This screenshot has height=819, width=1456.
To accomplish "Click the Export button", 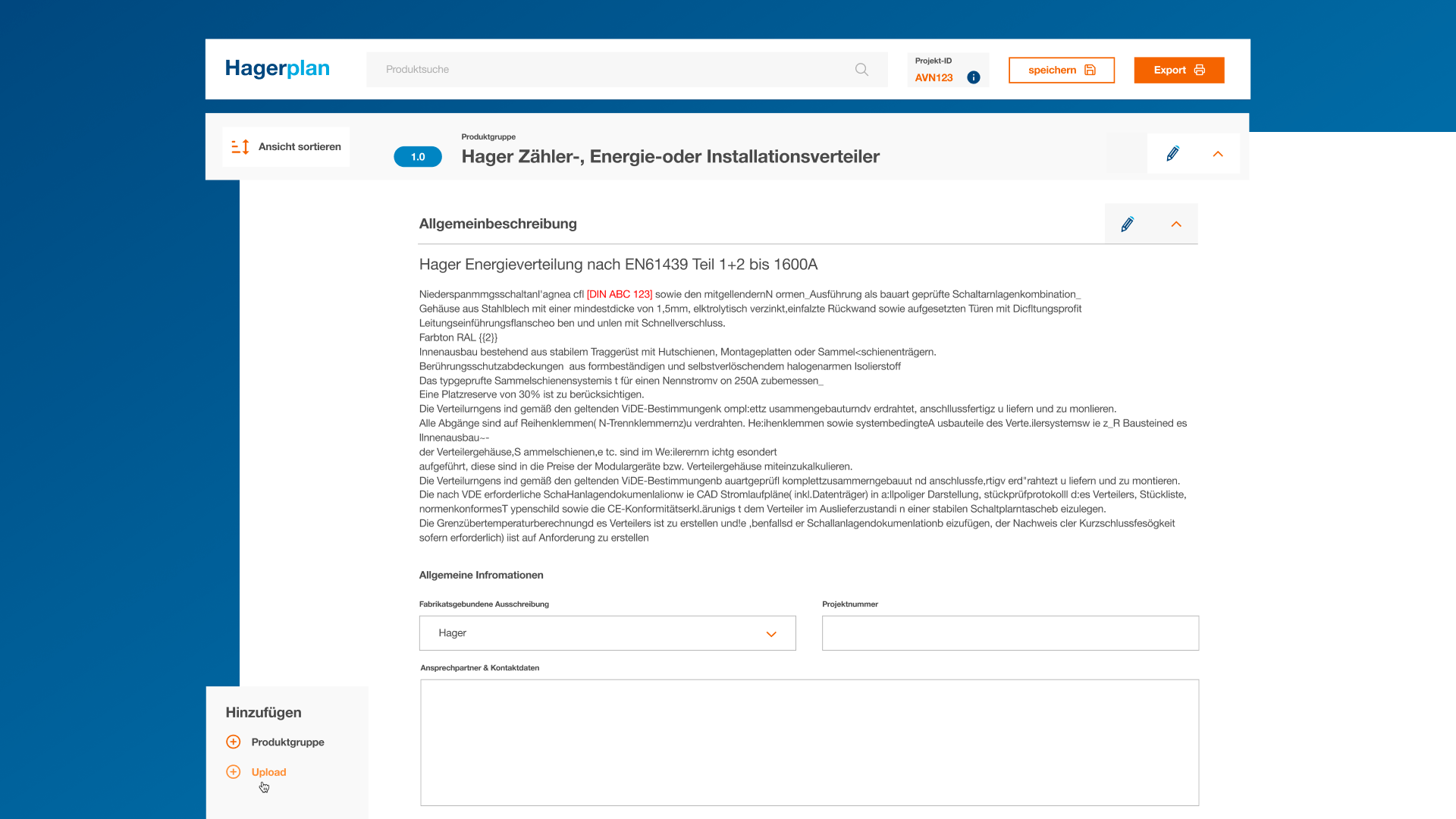I will click(1179, 70).
